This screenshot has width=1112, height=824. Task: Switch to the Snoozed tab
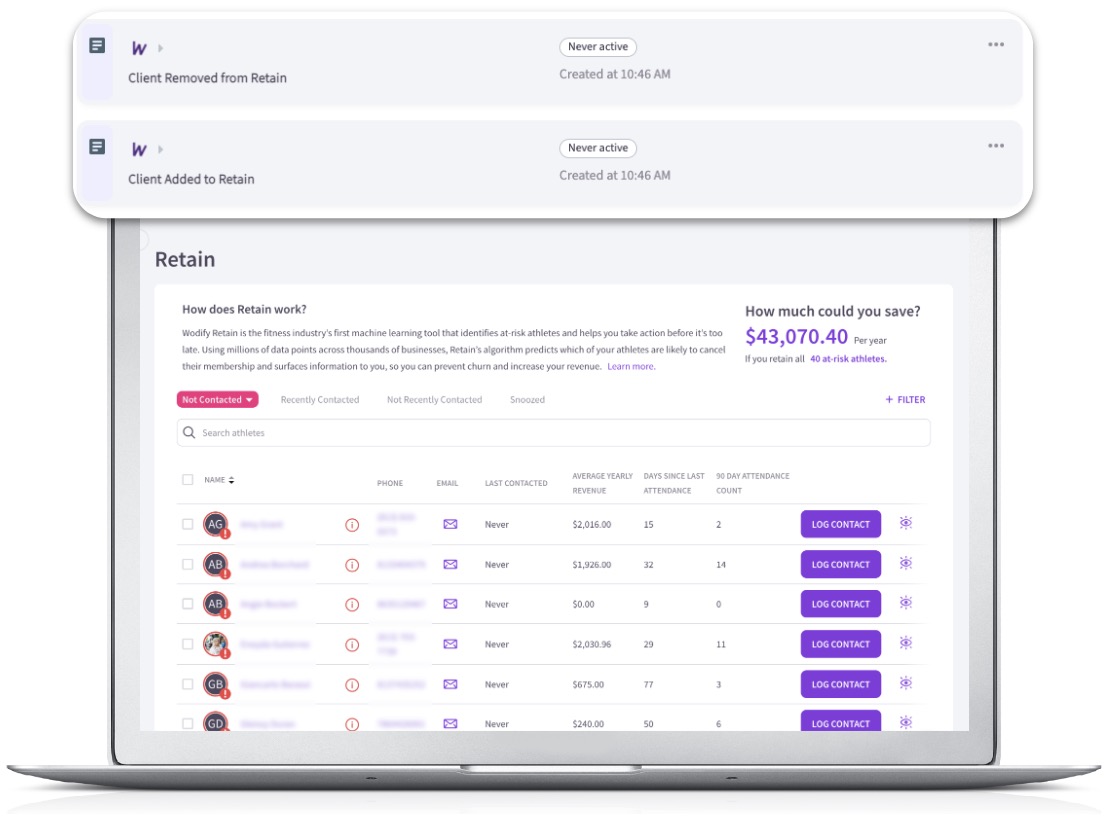[528, 400]
